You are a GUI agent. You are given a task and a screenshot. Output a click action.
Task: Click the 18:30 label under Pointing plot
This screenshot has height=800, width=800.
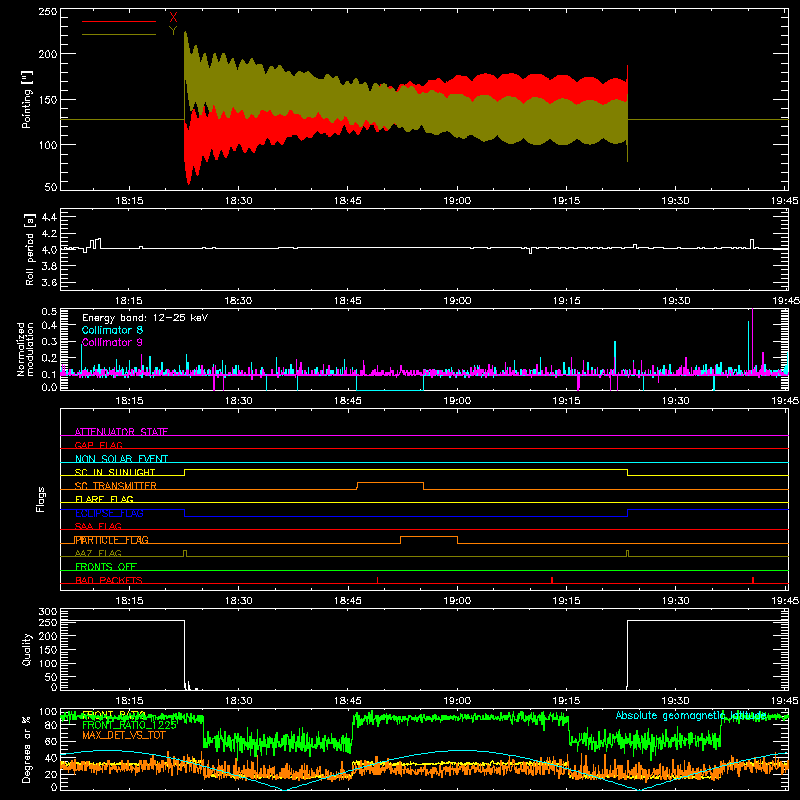click(x=238, y=201)
